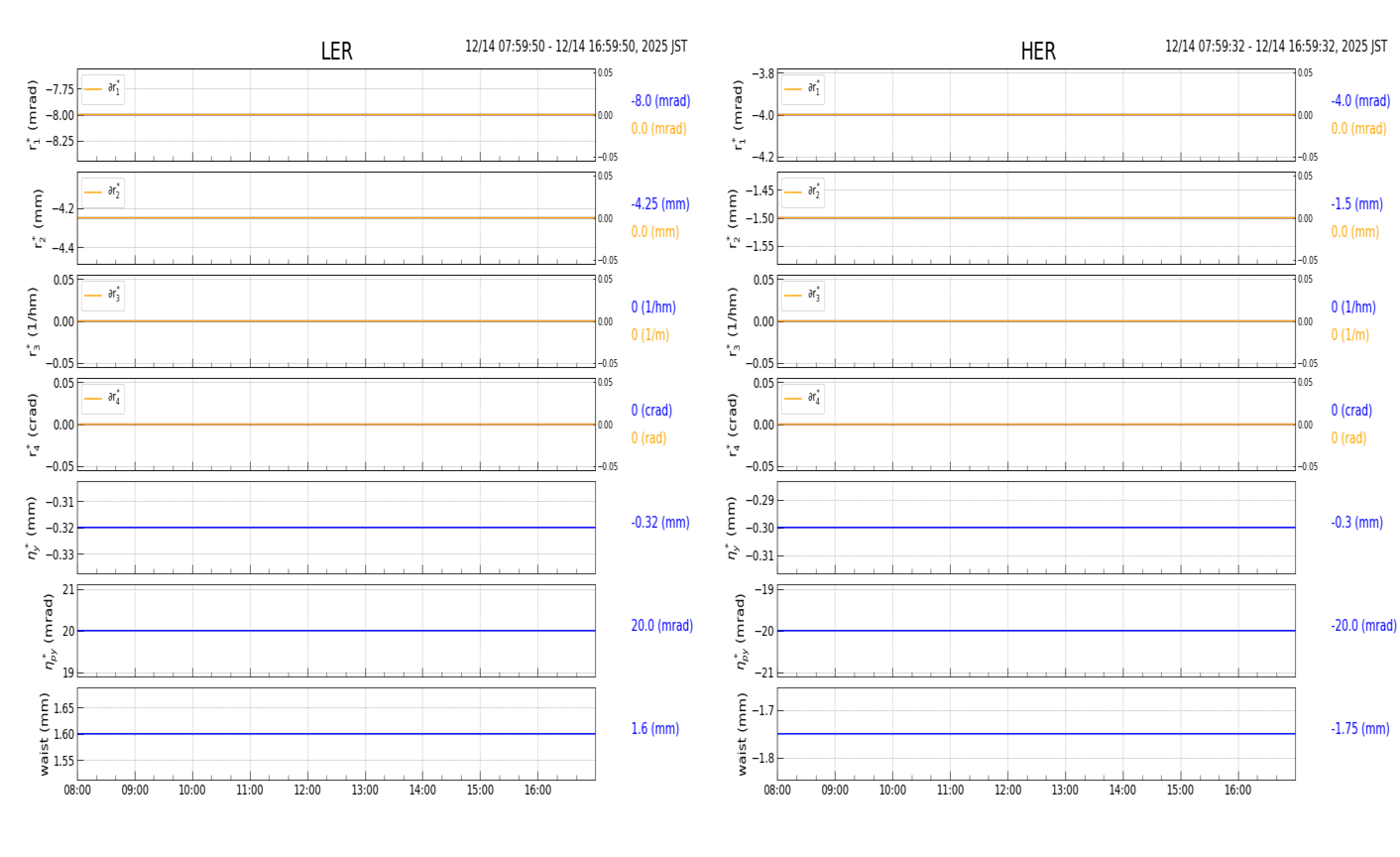Screen dimensions: 1400x857
Task: Select the HER time range ending 16:59:32
Action: tap(1276, 47)
